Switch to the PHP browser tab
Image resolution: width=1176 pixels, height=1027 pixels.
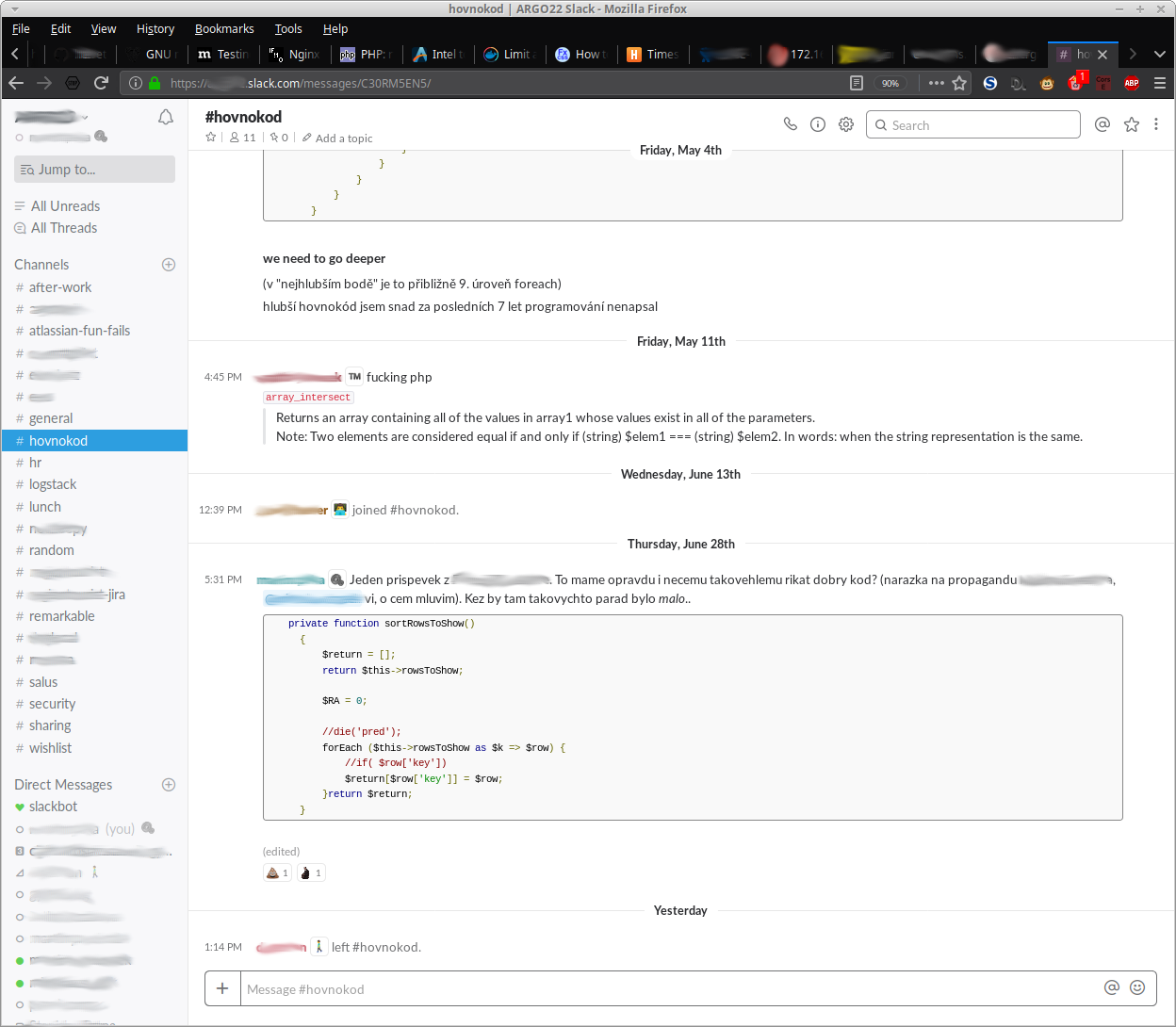(366, 54)
